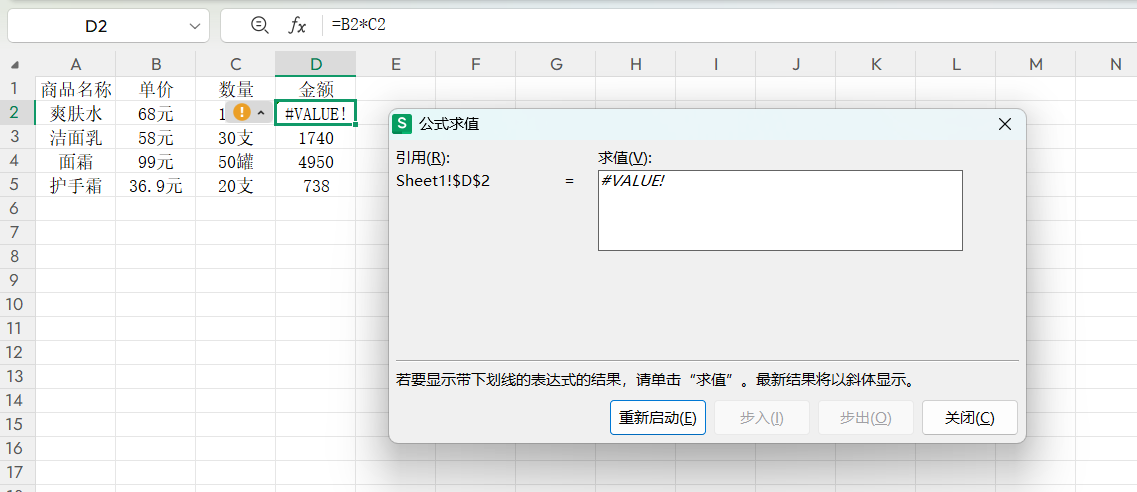Click cell 单价 header
Image resolution: width=1137 pixels, height=492 pixels.
coord(155,89)
